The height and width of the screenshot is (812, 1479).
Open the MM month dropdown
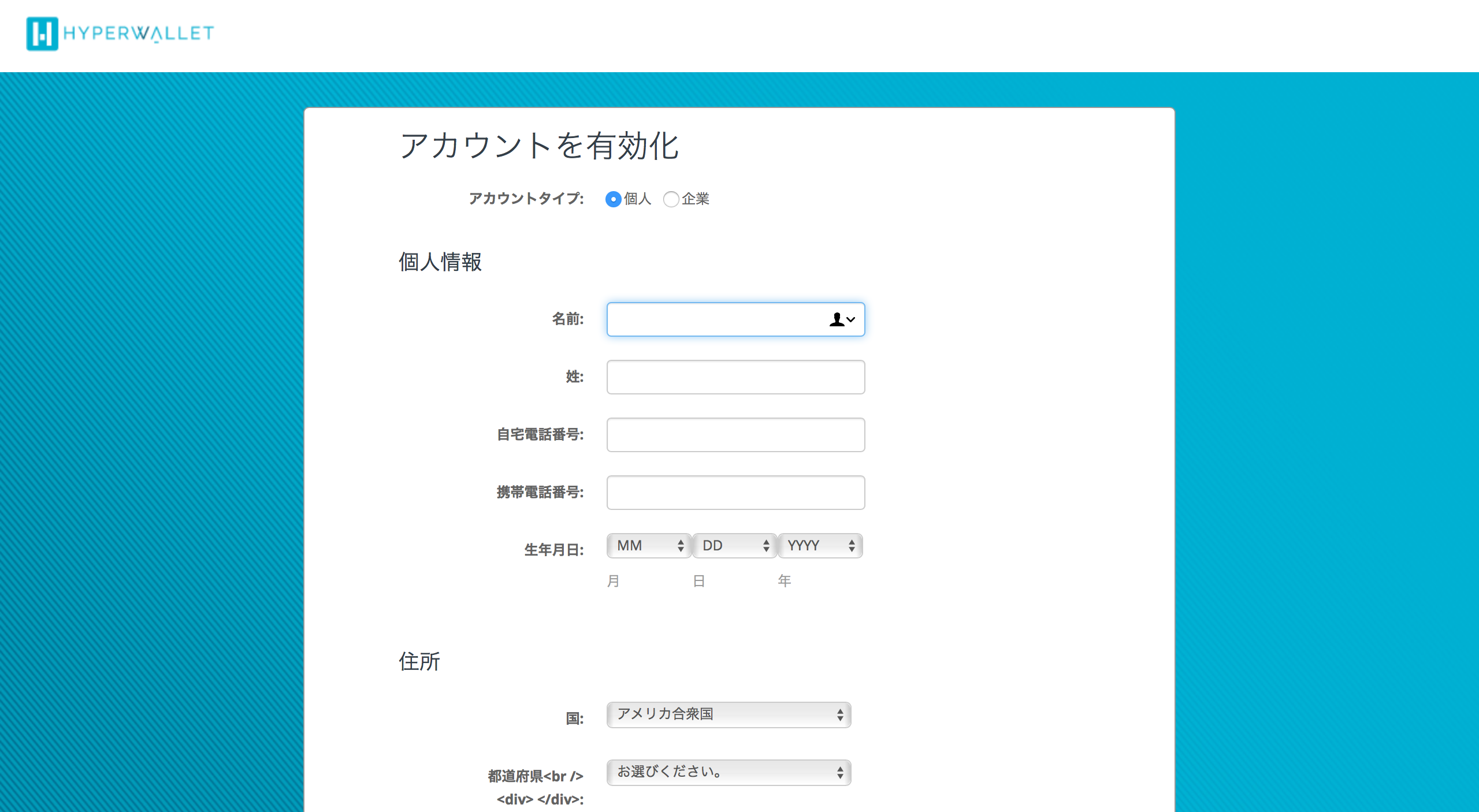click(649, 546)
